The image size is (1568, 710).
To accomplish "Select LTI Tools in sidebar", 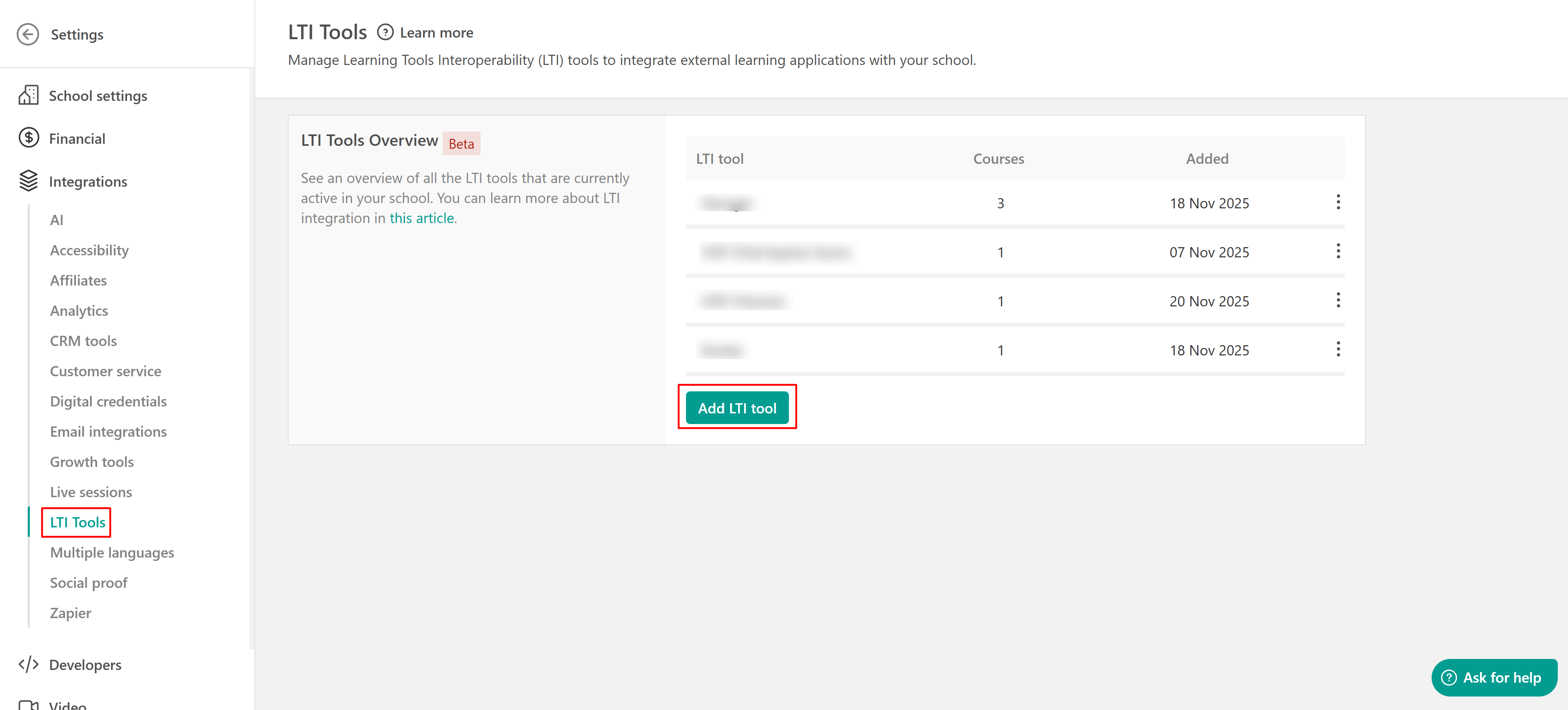I will [x=77, y=522].
